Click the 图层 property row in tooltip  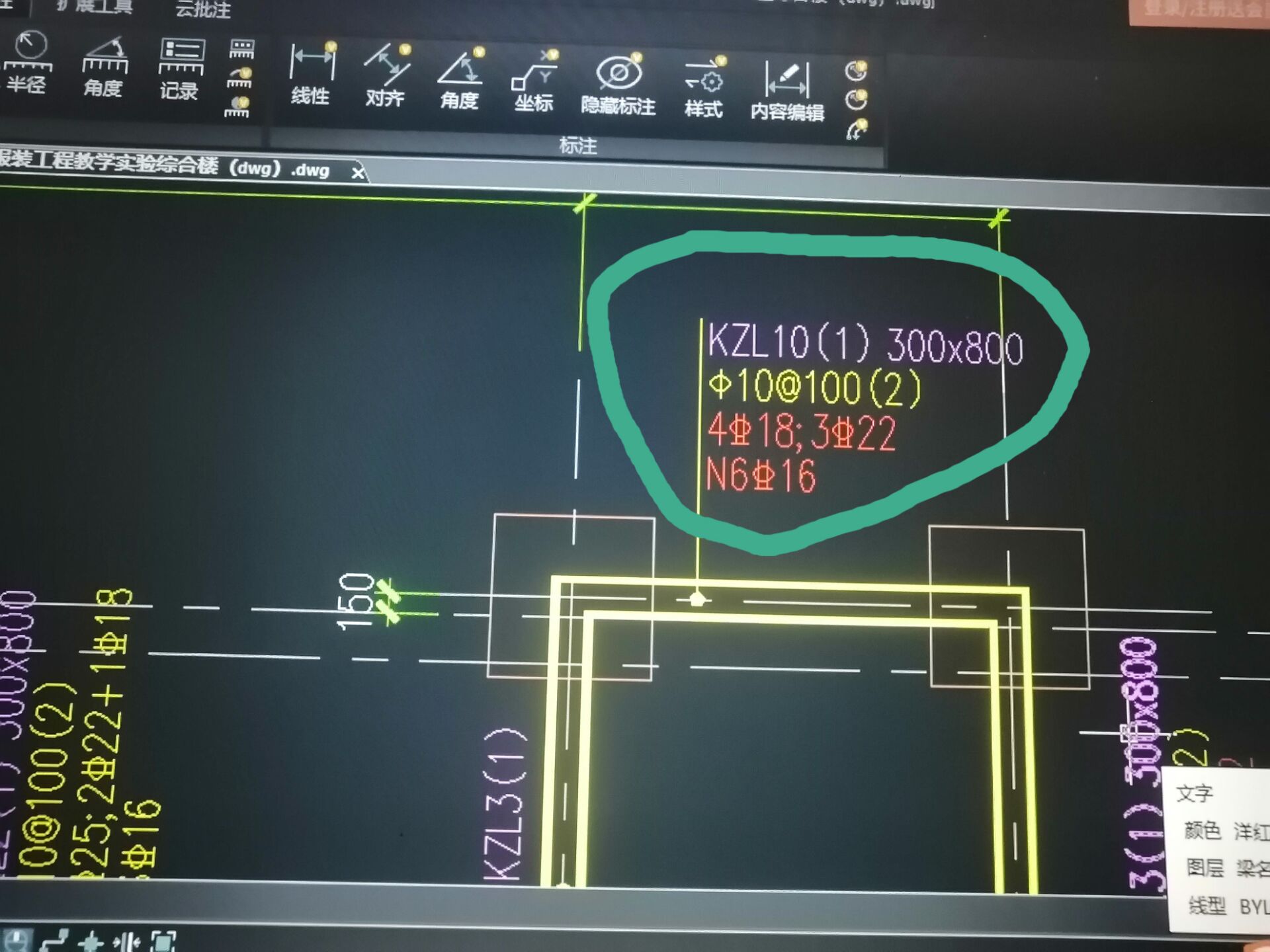pos(1227,867)
